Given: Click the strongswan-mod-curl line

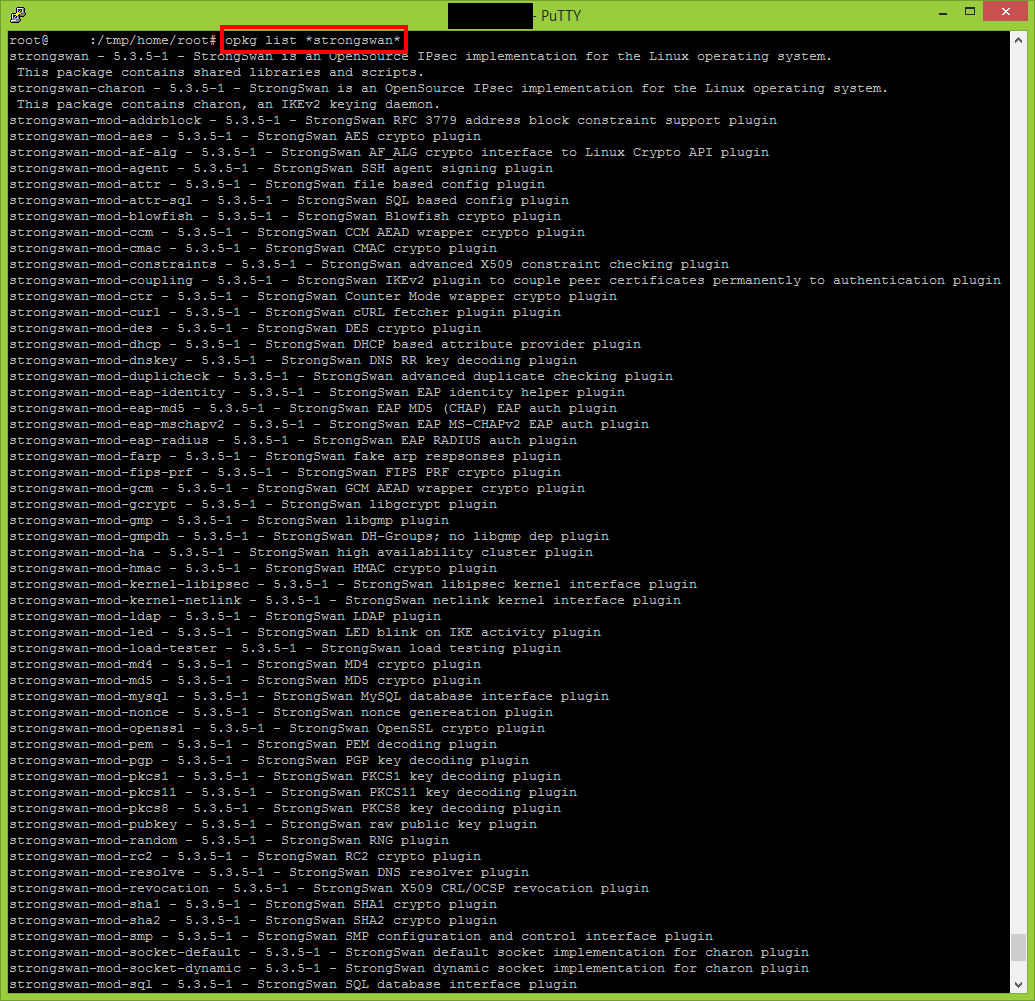Looking at the screenshot, I should tap(285, 312).
